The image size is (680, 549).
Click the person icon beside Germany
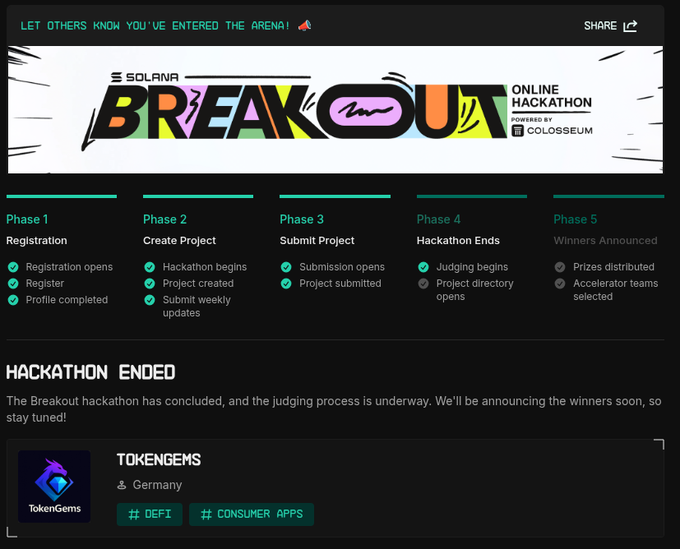click(121, 485)
